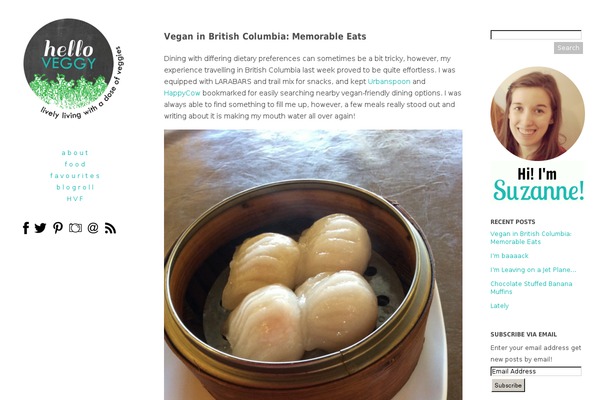Click Suzanne's profile photo
This screenshot has height=400, width=600.
(x=537, y=114)
